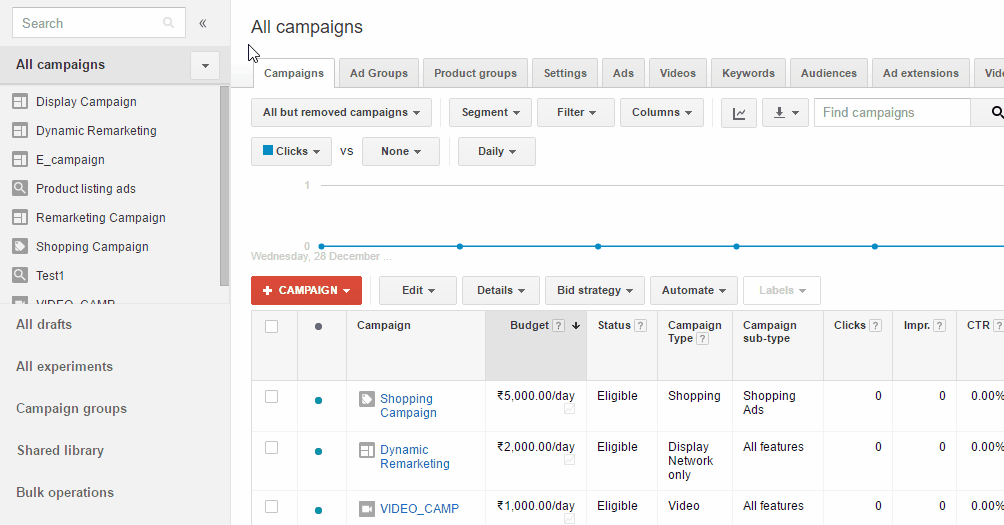Open Automate dropdown button
The height and width of the screenshot is (525, 1004).
pyautogui.click(x=693, y=291)
